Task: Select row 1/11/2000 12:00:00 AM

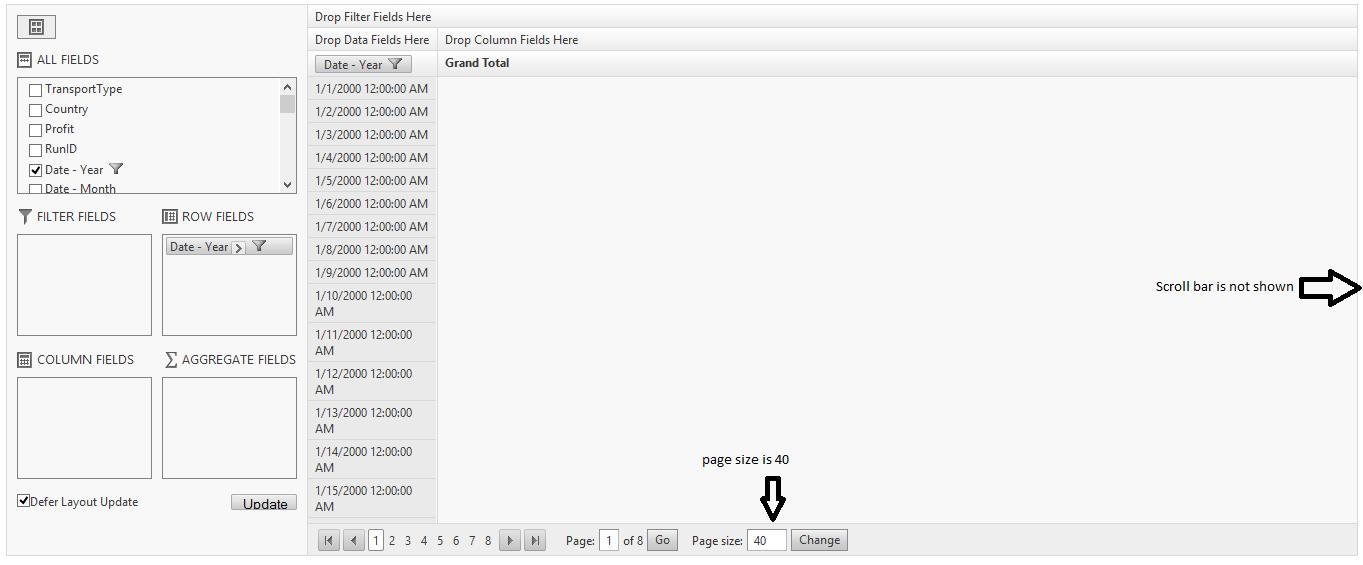Action: point(372,342)
